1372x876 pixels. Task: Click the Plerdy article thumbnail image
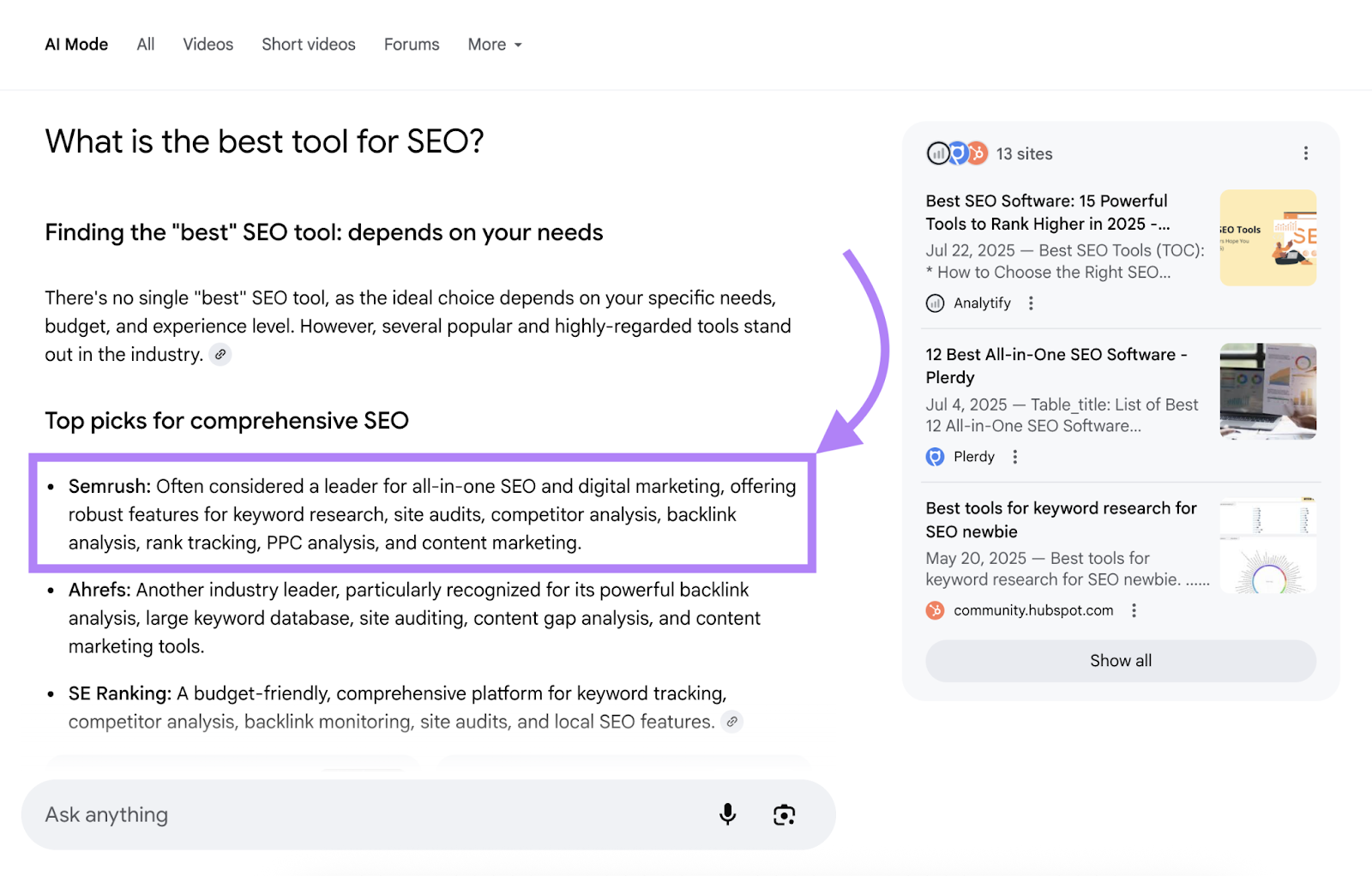pyautogui.click(x=1267, y=391)
